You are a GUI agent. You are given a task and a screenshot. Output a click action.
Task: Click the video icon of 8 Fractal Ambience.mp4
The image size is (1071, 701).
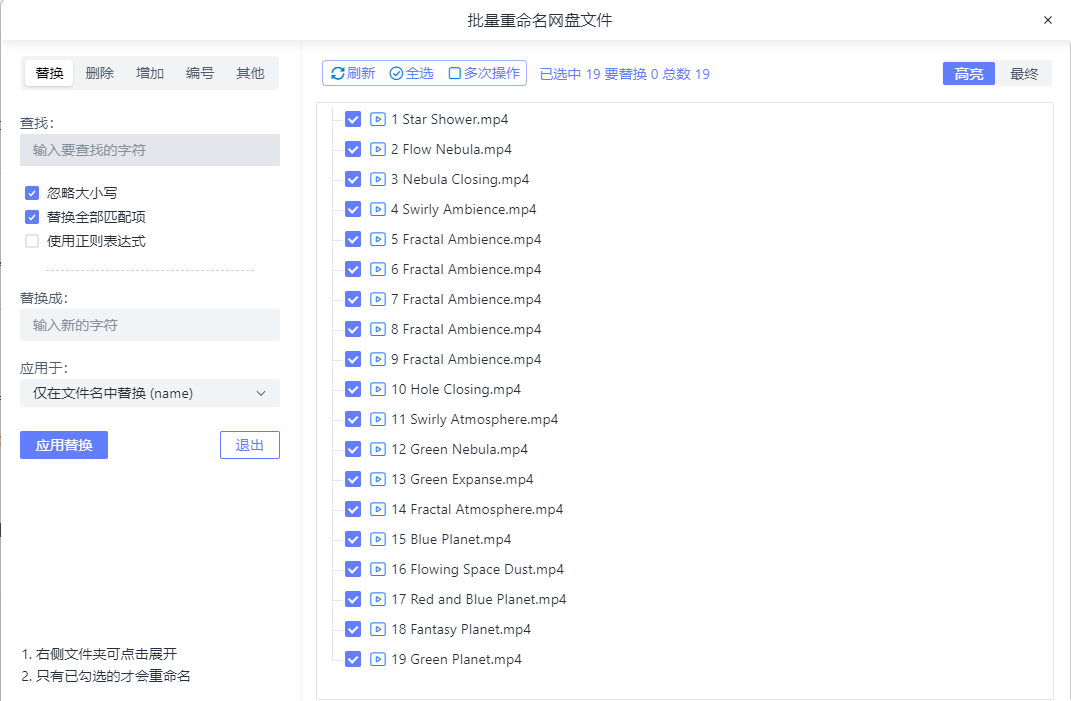378,329
